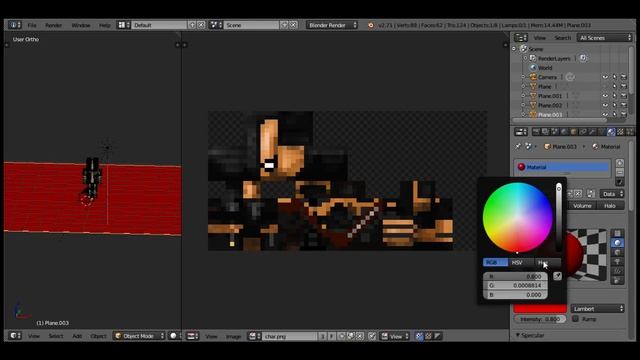Image resolution: width=640 pixels, height=360 pixels.
Task: Click the red diffuse color swatch
Action: coord(540,309)
